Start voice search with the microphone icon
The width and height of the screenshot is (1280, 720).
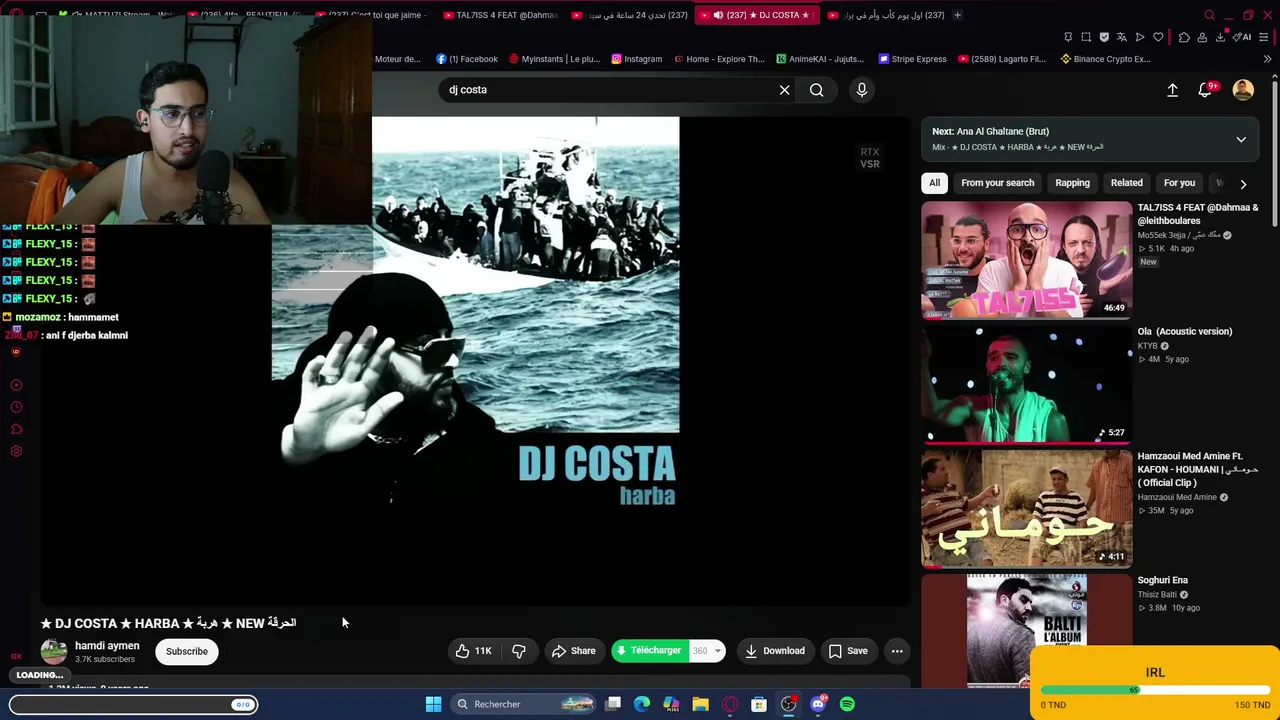(x=861, y=90)
